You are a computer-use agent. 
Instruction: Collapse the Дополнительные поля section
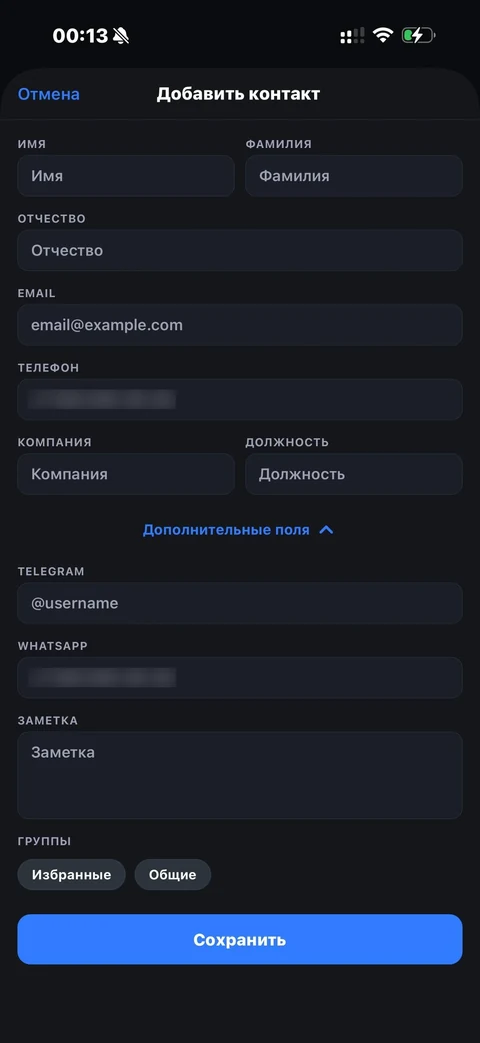coord(238,530)
